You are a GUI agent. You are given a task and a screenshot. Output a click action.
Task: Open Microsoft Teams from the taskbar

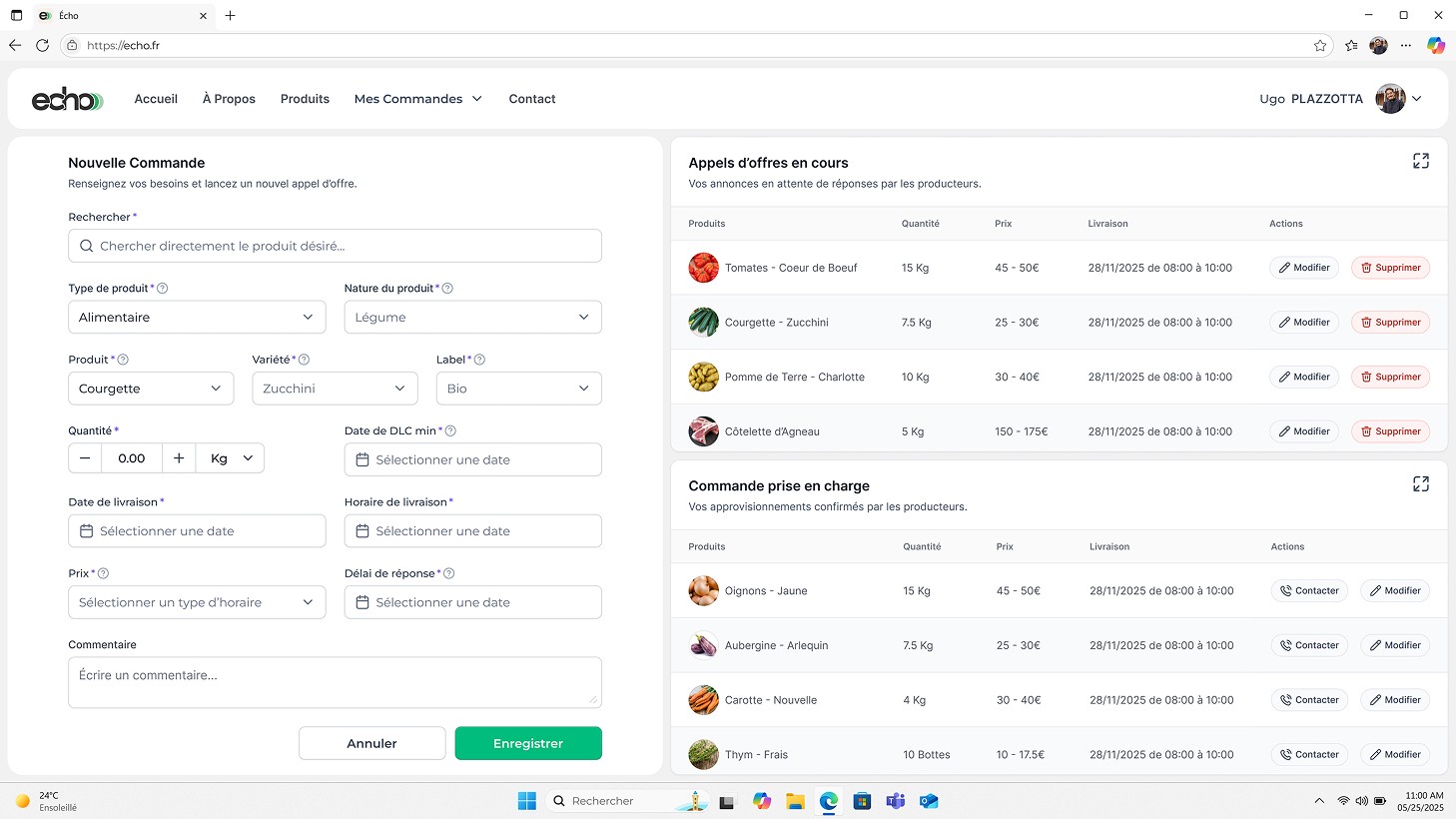pos(896,801)
